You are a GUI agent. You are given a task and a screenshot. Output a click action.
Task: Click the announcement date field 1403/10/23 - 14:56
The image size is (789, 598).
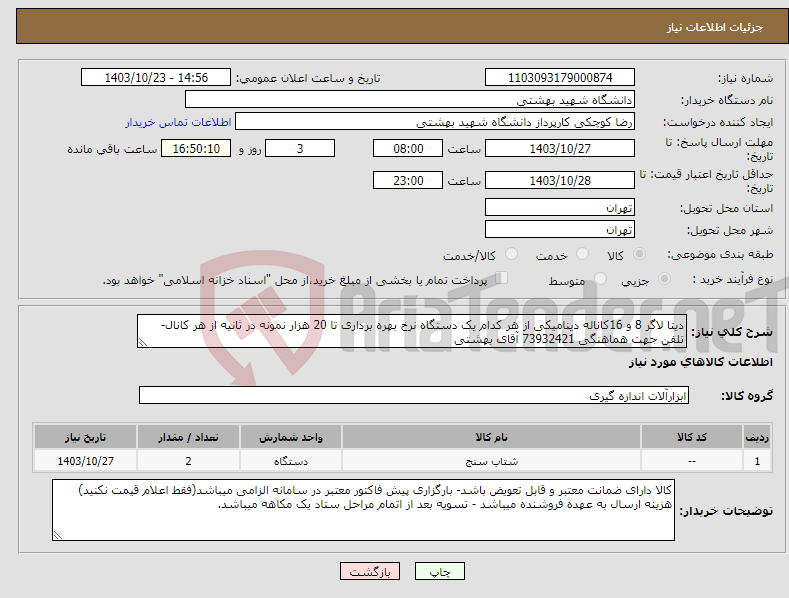tap(156, 78)
